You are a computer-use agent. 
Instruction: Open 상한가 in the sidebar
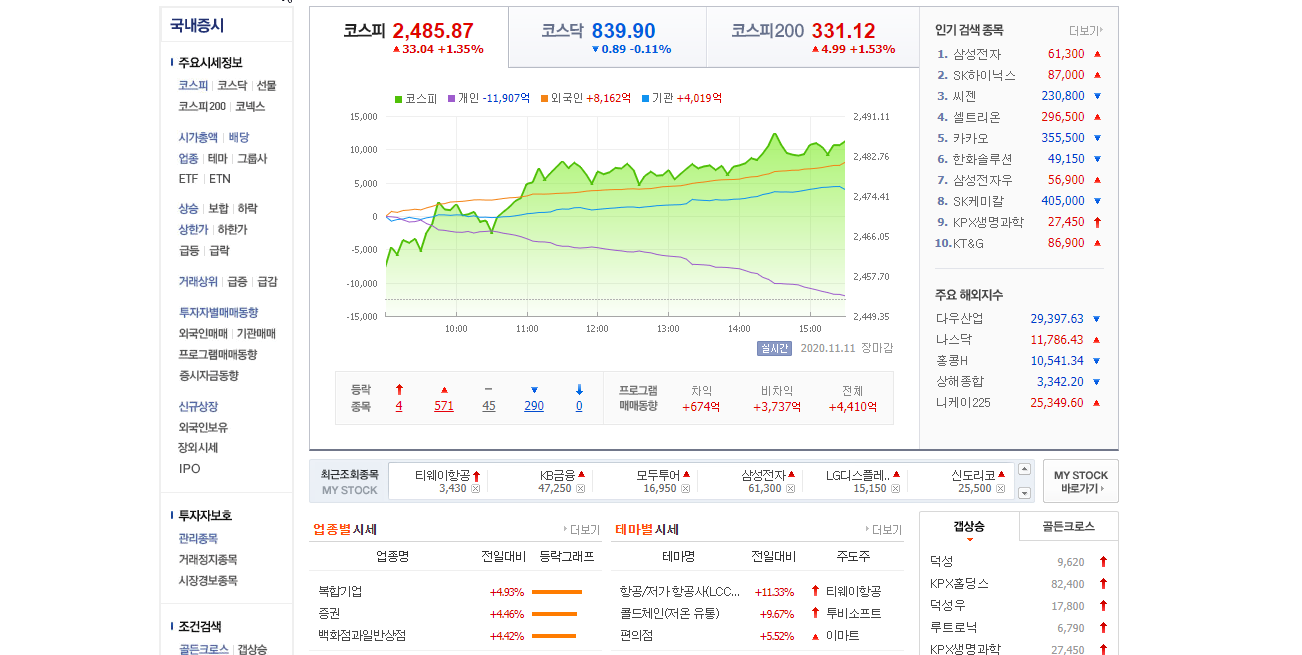click(193, 230)
